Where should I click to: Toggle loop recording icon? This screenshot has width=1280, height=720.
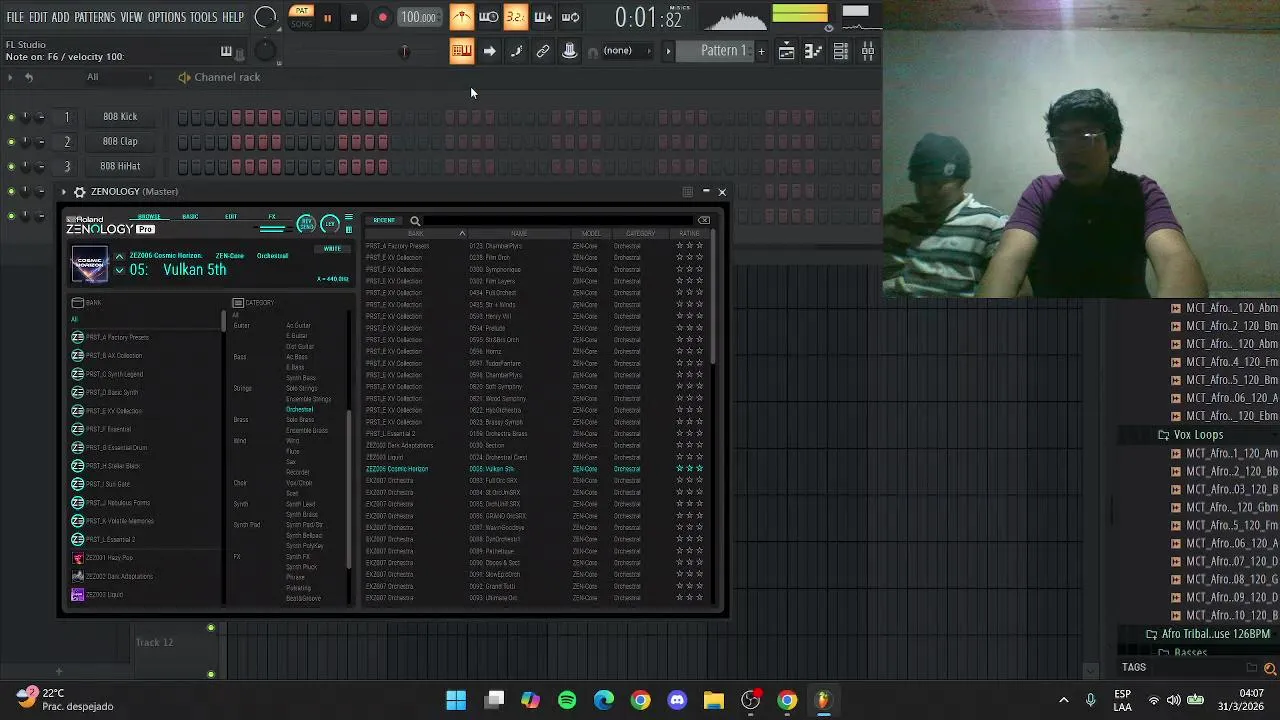570,17
